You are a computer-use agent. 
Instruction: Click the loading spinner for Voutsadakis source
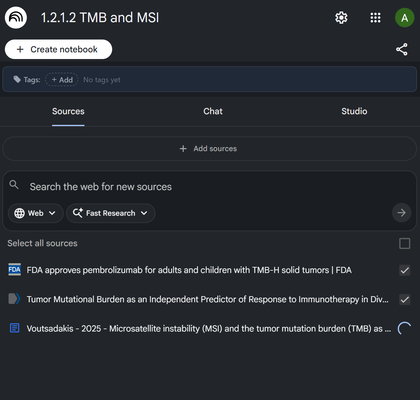click(x=404, y=328)
